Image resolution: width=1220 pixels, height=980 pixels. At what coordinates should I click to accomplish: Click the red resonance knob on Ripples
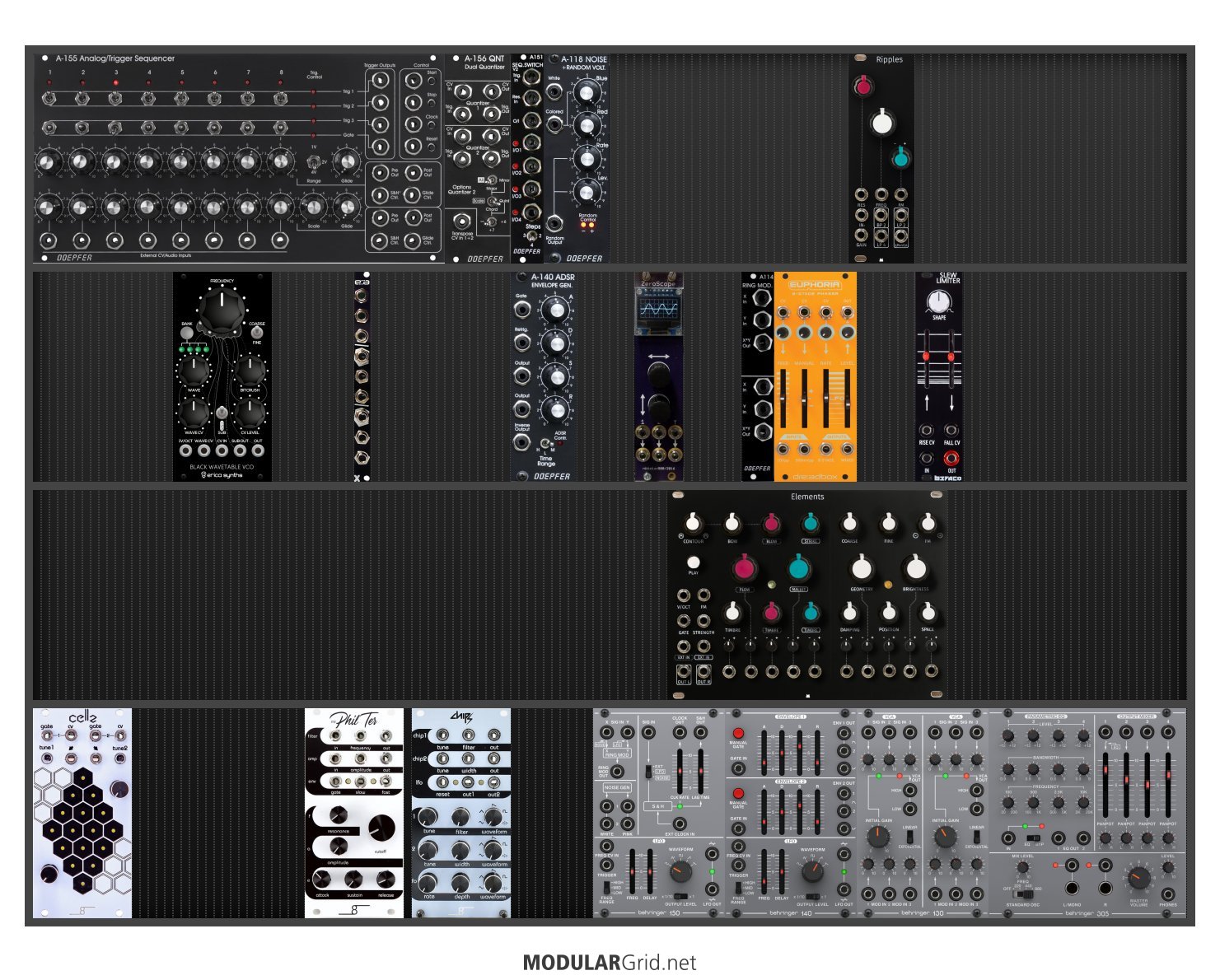(862, 86)
